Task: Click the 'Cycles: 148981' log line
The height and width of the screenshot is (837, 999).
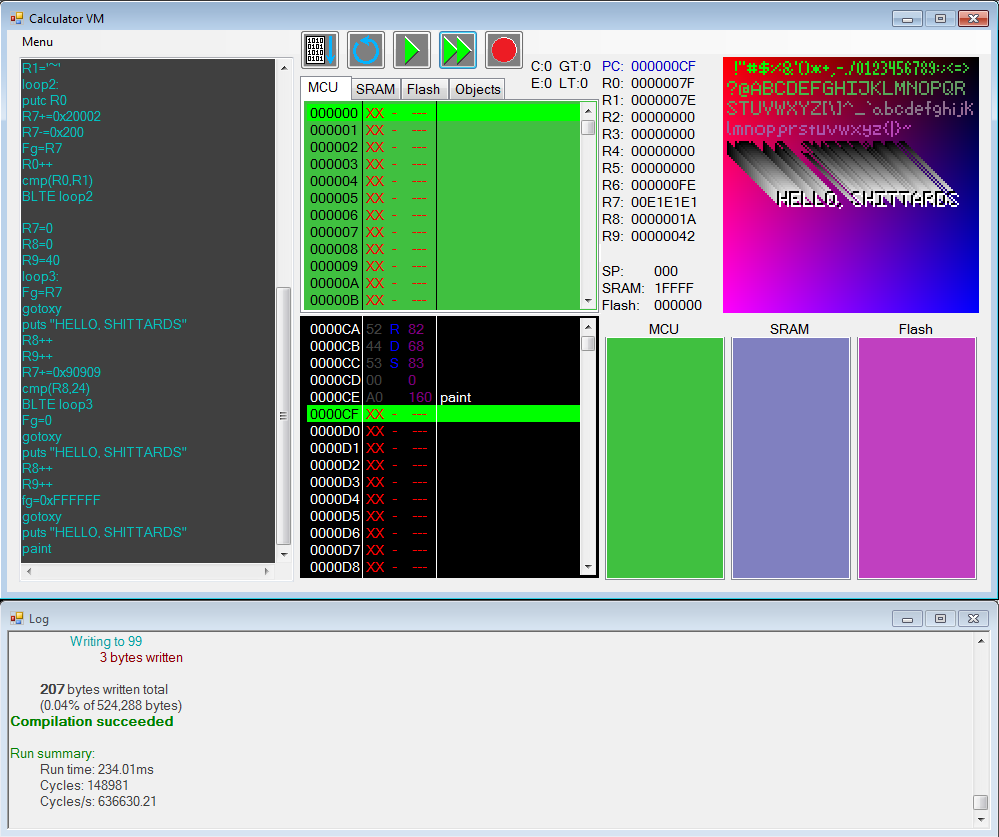Action: point(84,785)
